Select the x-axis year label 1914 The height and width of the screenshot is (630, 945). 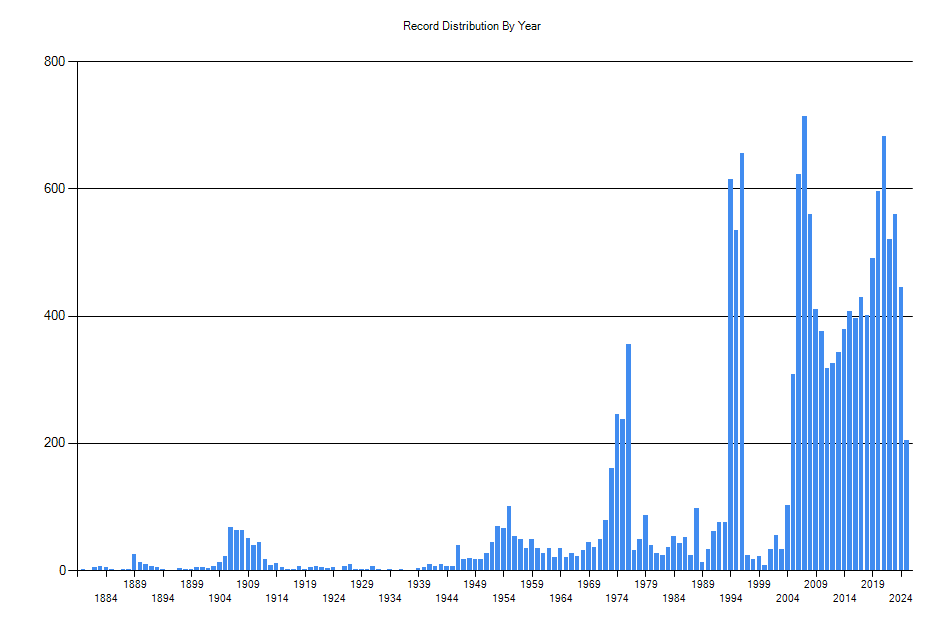[277, 598]
